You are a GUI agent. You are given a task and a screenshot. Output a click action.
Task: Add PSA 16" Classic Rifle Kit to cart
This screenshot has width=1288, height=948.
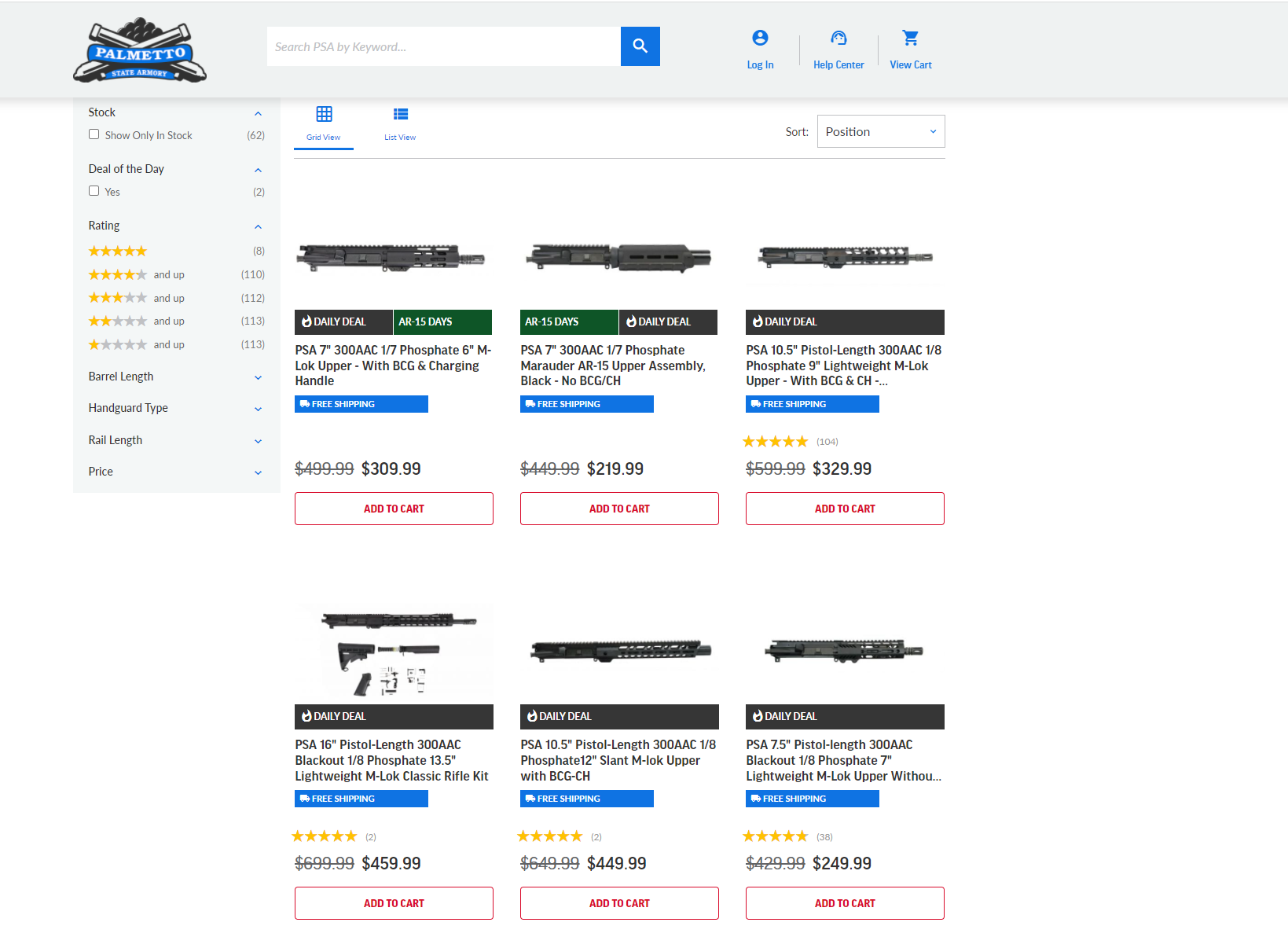tap(394, 903)
